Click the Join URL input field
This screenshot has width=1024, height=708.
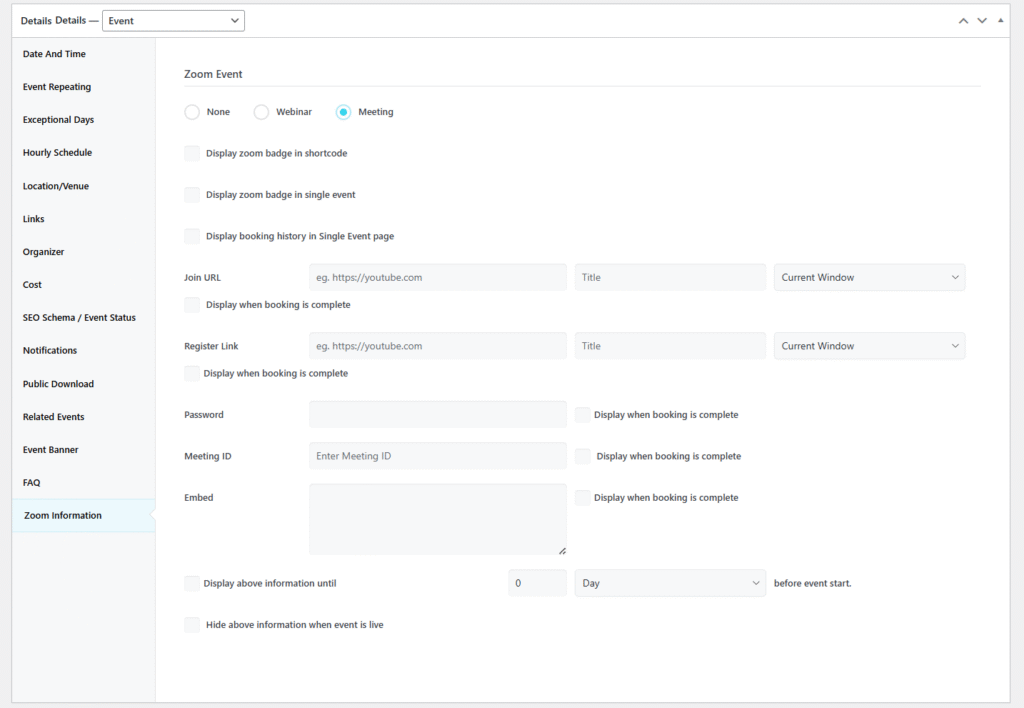(x=437, y=277)
